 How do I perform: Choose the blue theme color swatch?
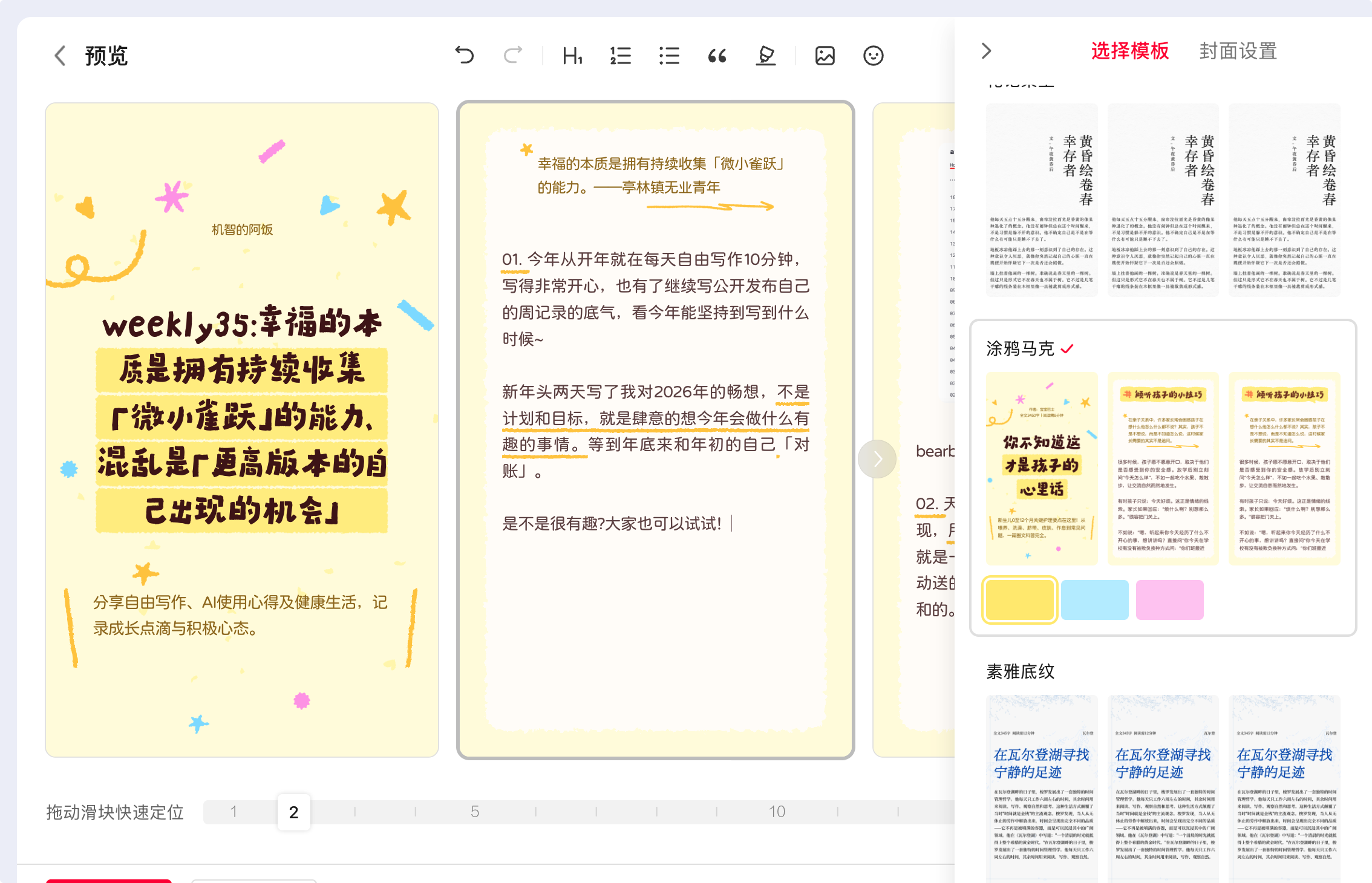[x=1094, y=600]
